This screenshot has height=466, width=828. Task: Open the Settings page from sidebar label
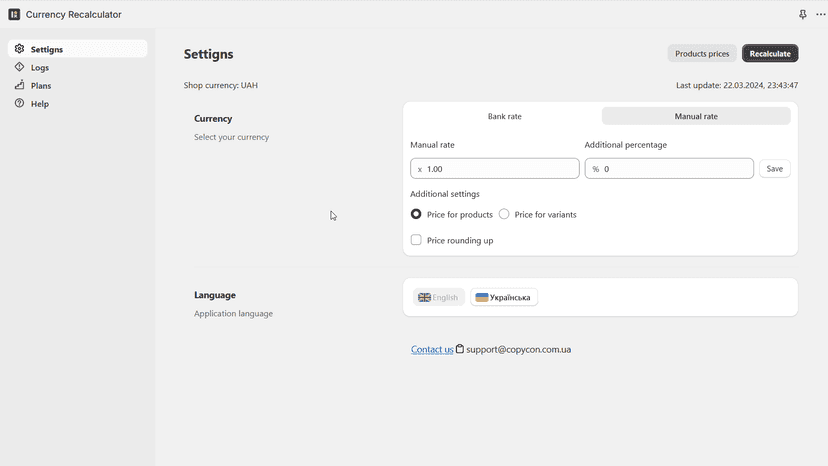(46, 49)
